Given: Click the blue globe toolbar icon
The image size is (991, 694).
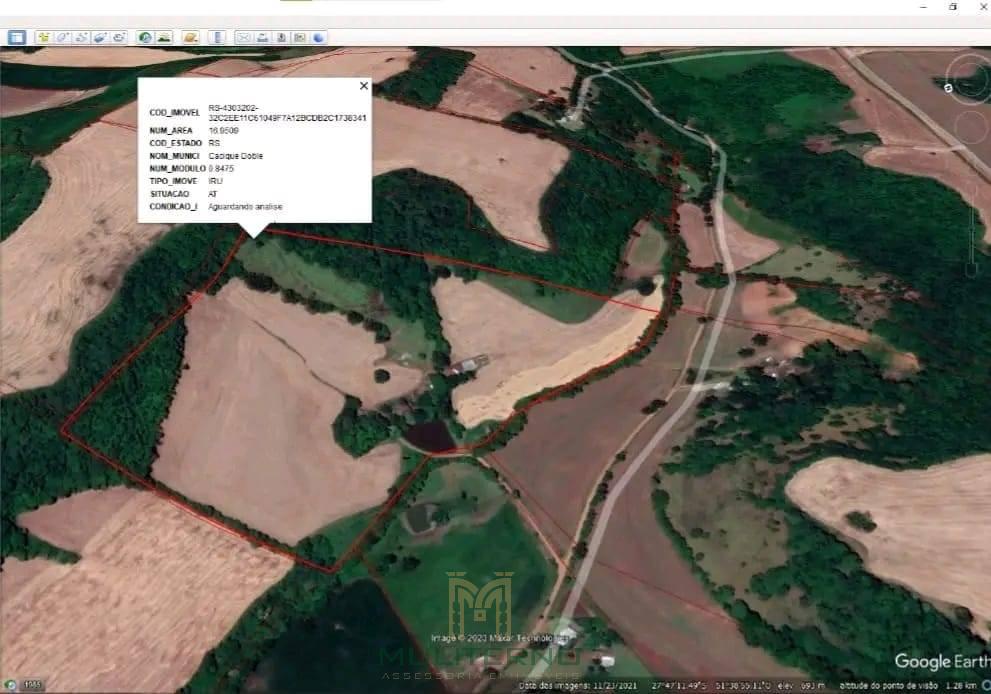Looking at the screenshot, I should 319,37.
